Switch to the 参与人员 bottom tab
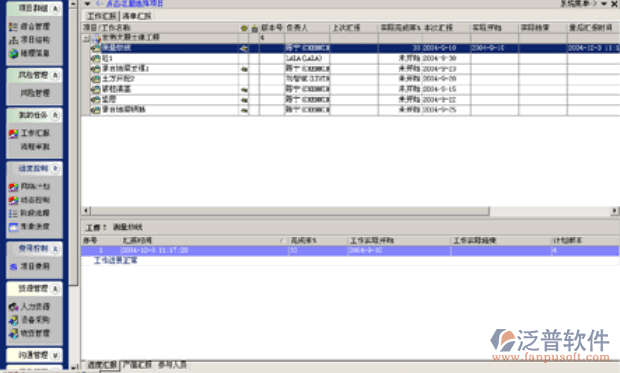 point(172,365)
